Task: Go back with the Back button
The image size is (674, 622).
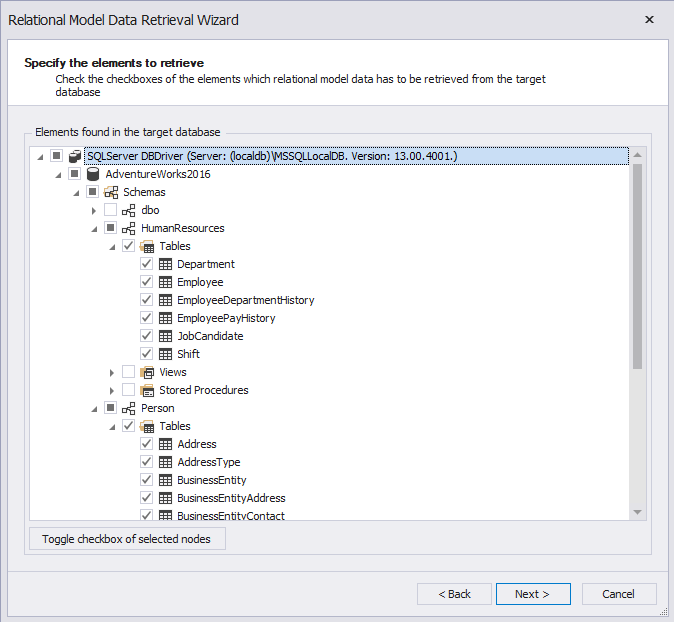Action: pos(454,594)
